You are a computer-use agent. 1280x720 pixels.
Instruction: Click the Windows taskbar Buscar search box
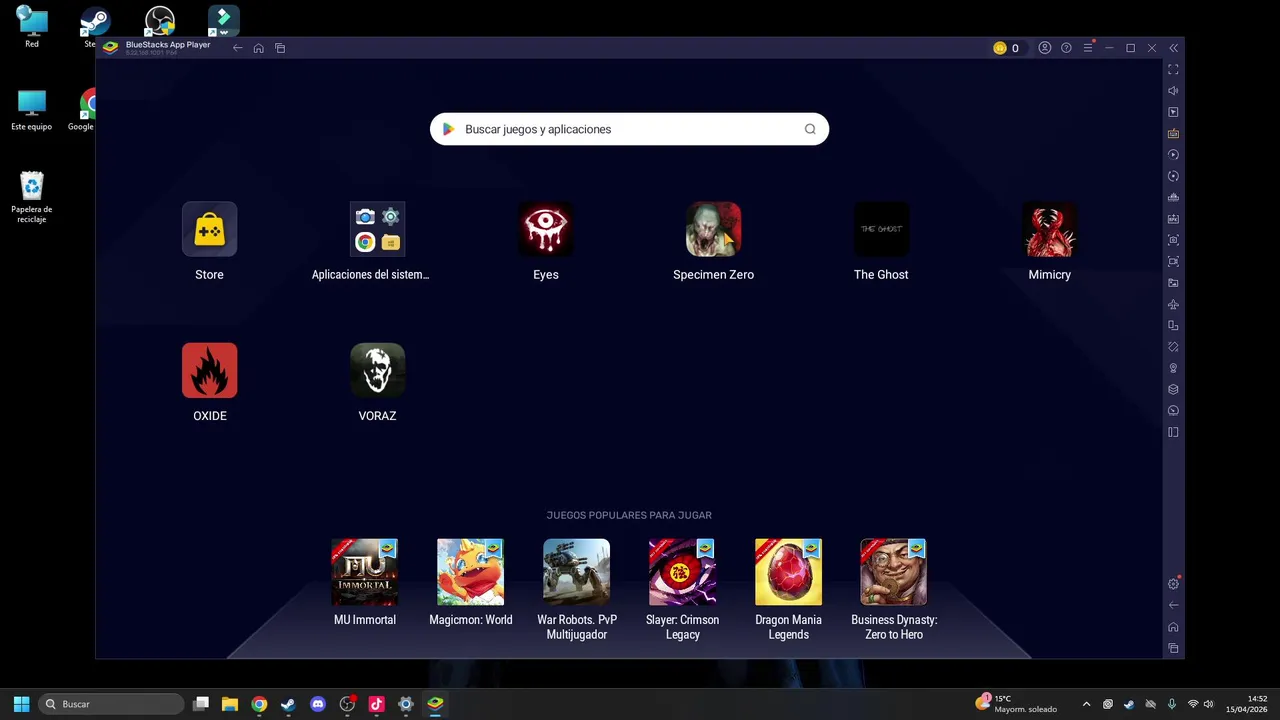click(x=112, y=704)
